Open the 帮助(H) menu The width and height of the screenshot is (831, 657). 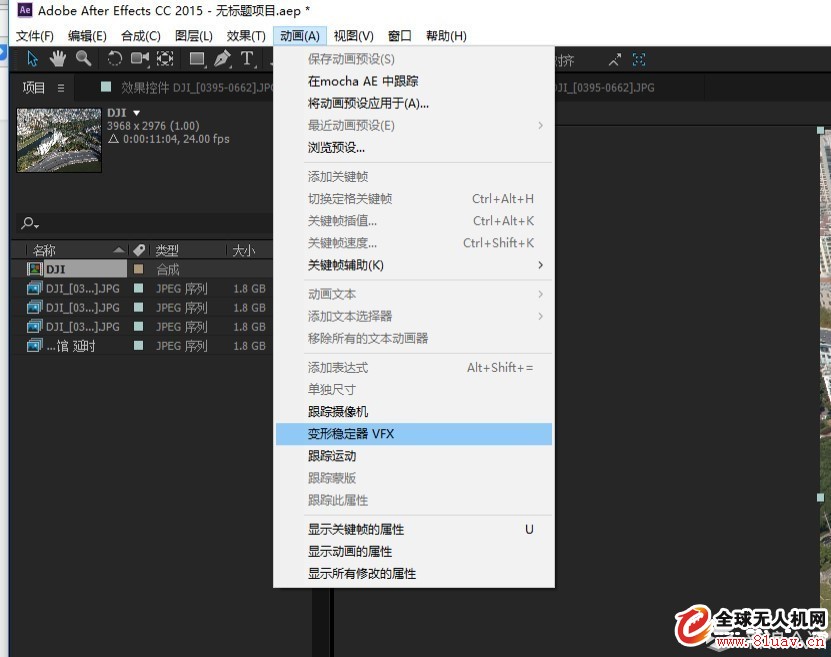click(x=446, y=36)
